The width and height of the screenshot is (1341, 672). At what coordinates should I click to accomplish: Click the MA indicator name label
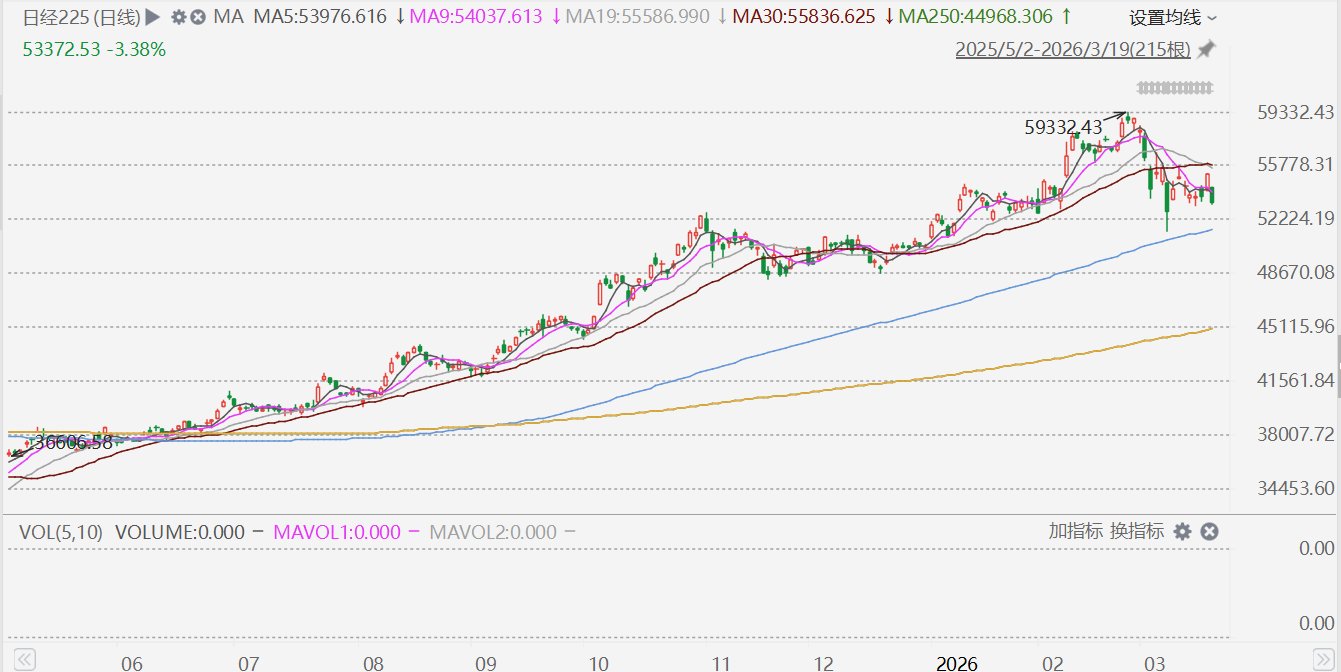pyautogui.click(x=229, y=17)
